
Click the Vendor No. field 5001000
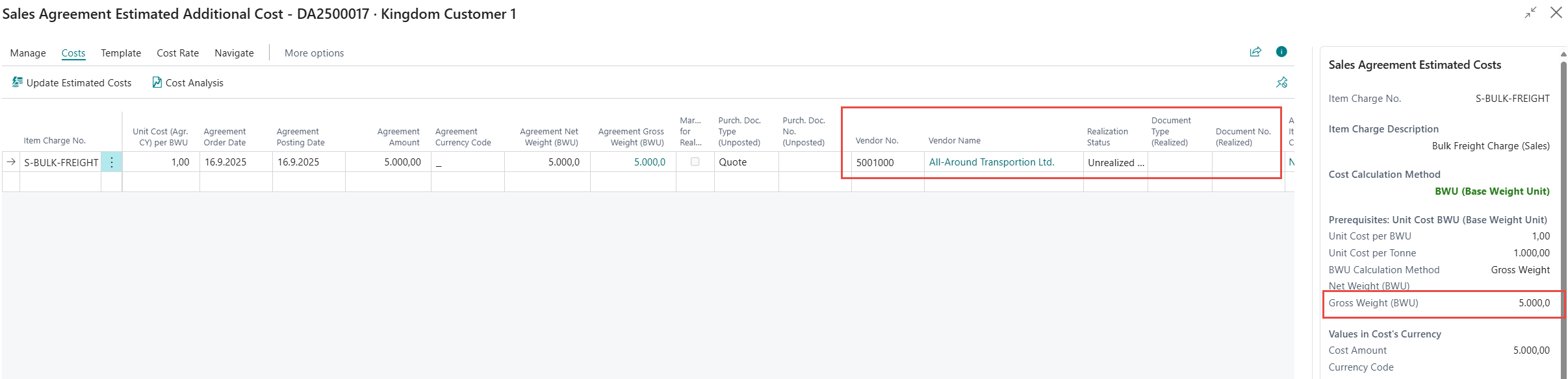pos(875,163)
